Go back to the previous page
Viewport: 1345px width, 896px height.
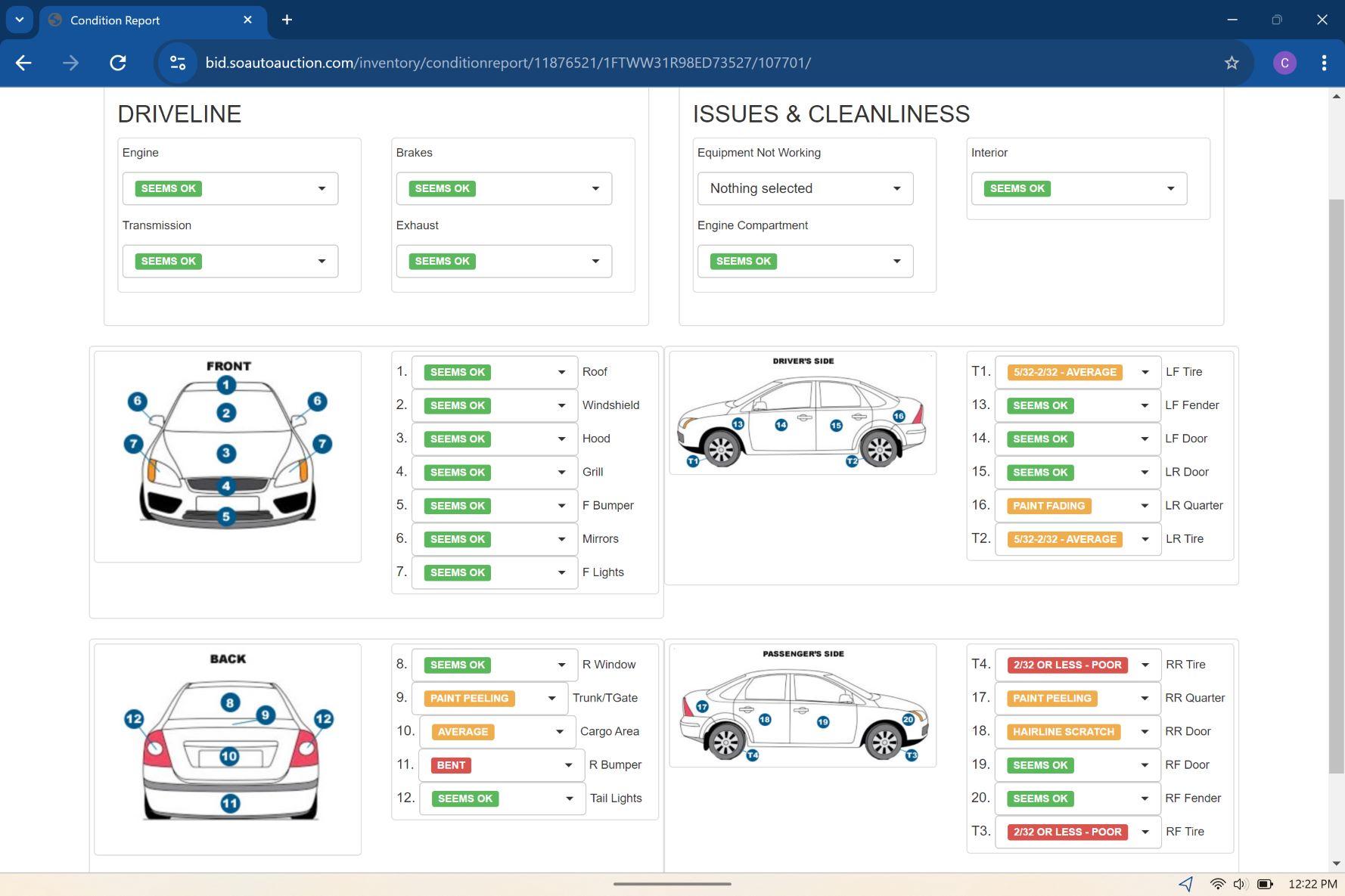(x=23, y=63)
